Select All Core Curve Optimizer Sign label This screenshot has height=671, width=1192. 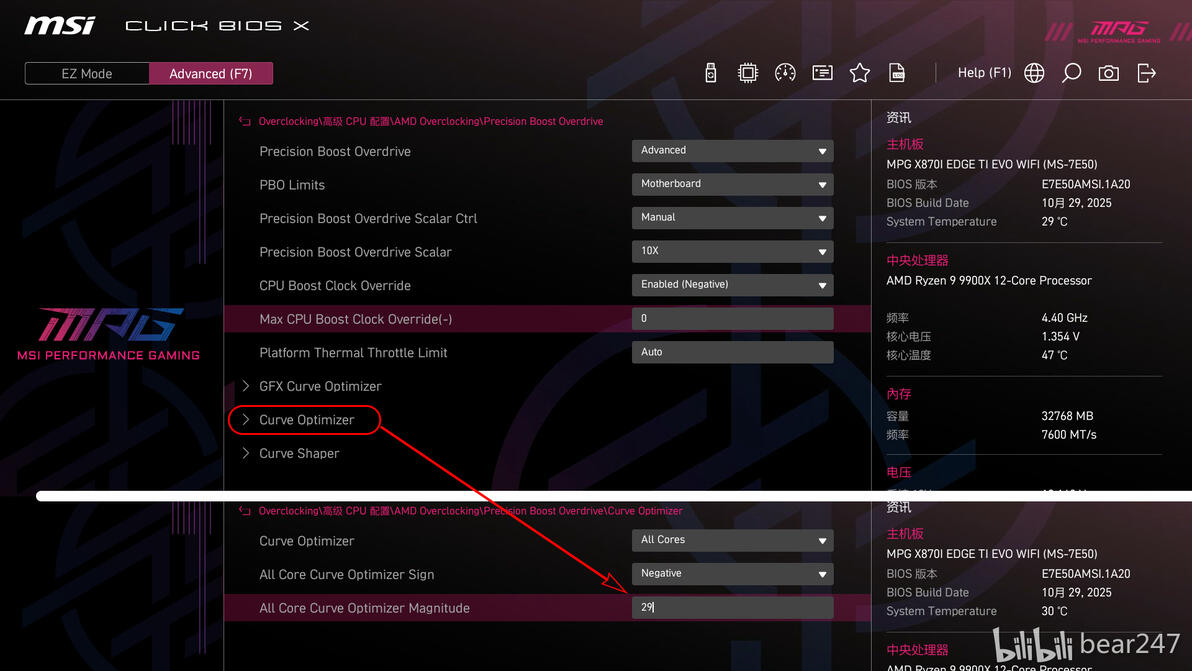pyautogui.click(x=347, y=574)
